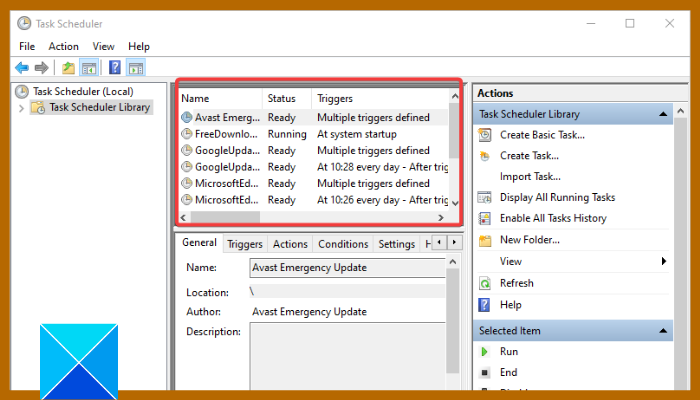Click the New Folder icon
Image resolution: width=700 pixels, height=400 pixels.
484,240
